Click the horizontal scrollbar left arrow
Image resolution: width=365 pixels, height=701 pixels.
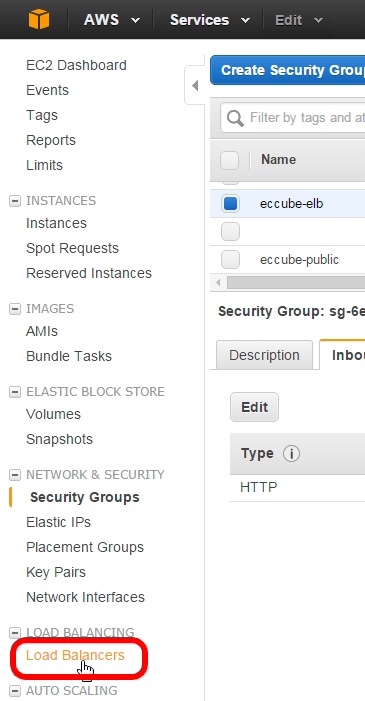pyautogui.click(x=218, y=283)
